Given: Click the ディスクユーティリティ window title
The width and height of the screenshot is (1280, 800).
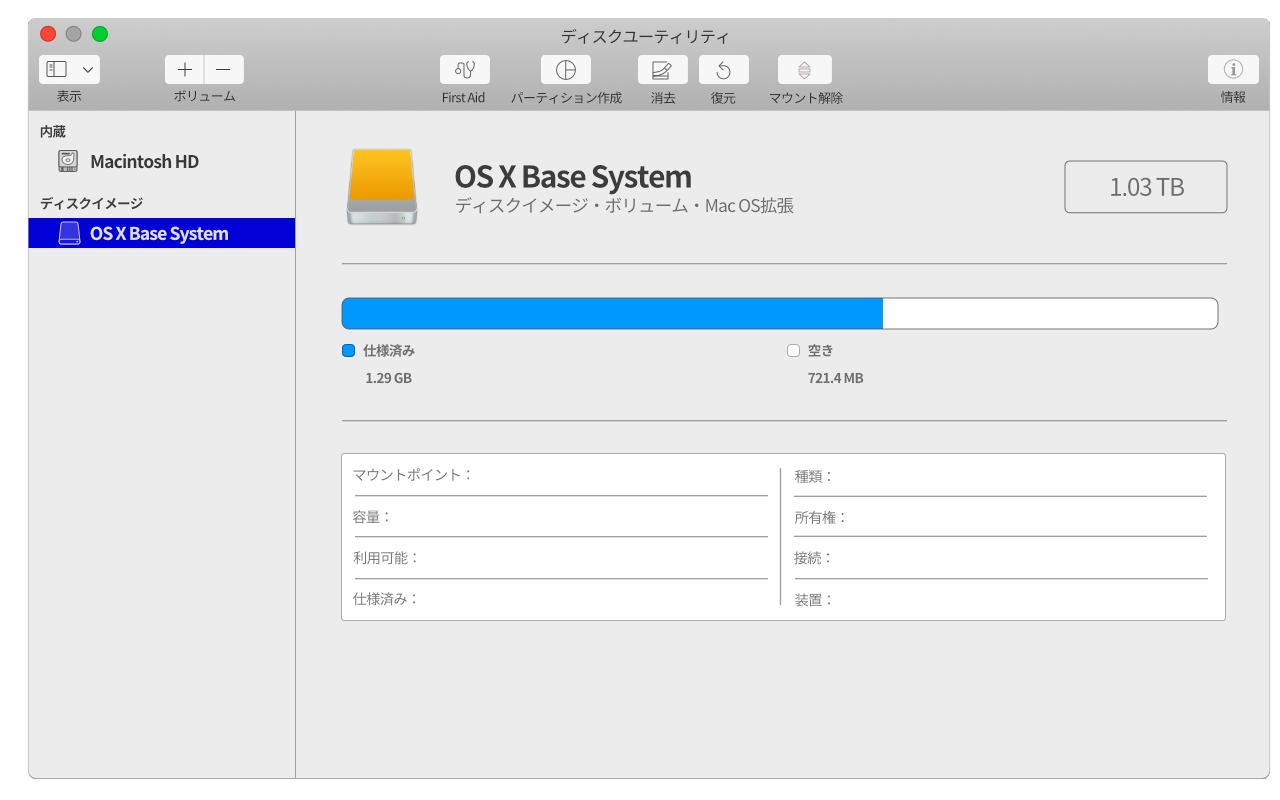Looking at the screenshot, I should pos(645,37).
